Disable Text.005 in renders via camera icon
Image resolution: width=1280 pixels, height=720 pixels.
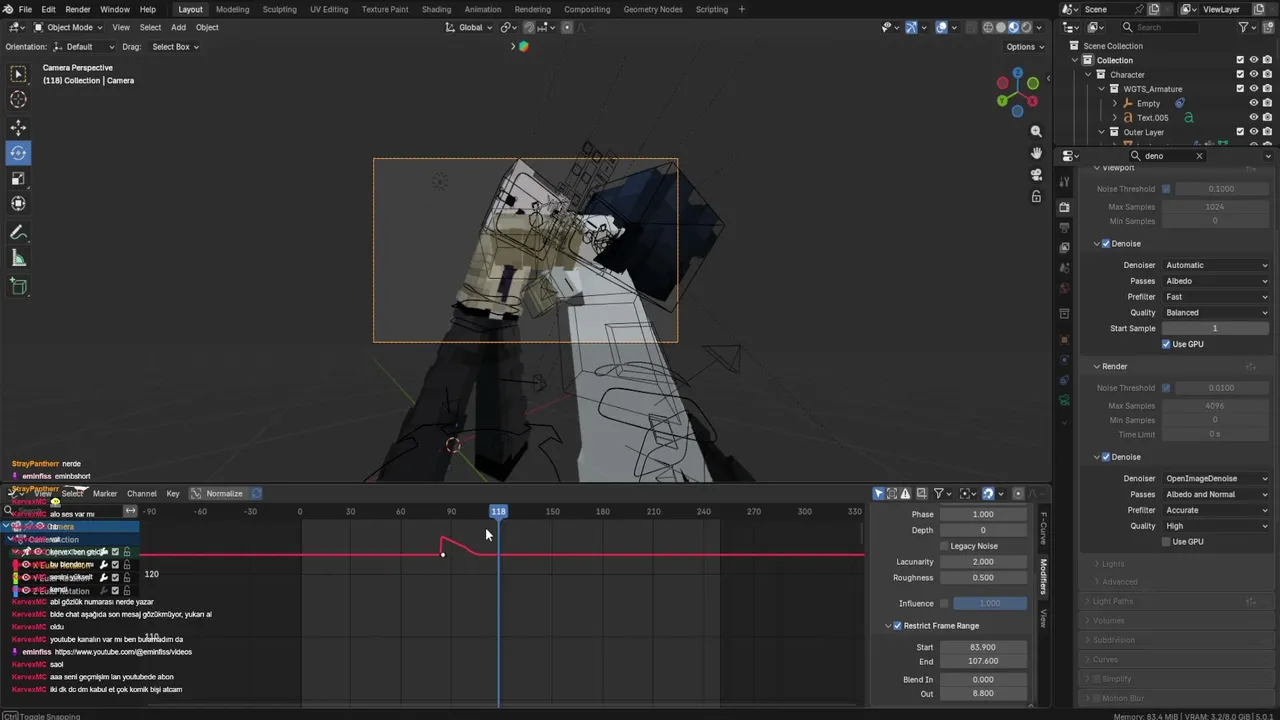coord(1268,117)
